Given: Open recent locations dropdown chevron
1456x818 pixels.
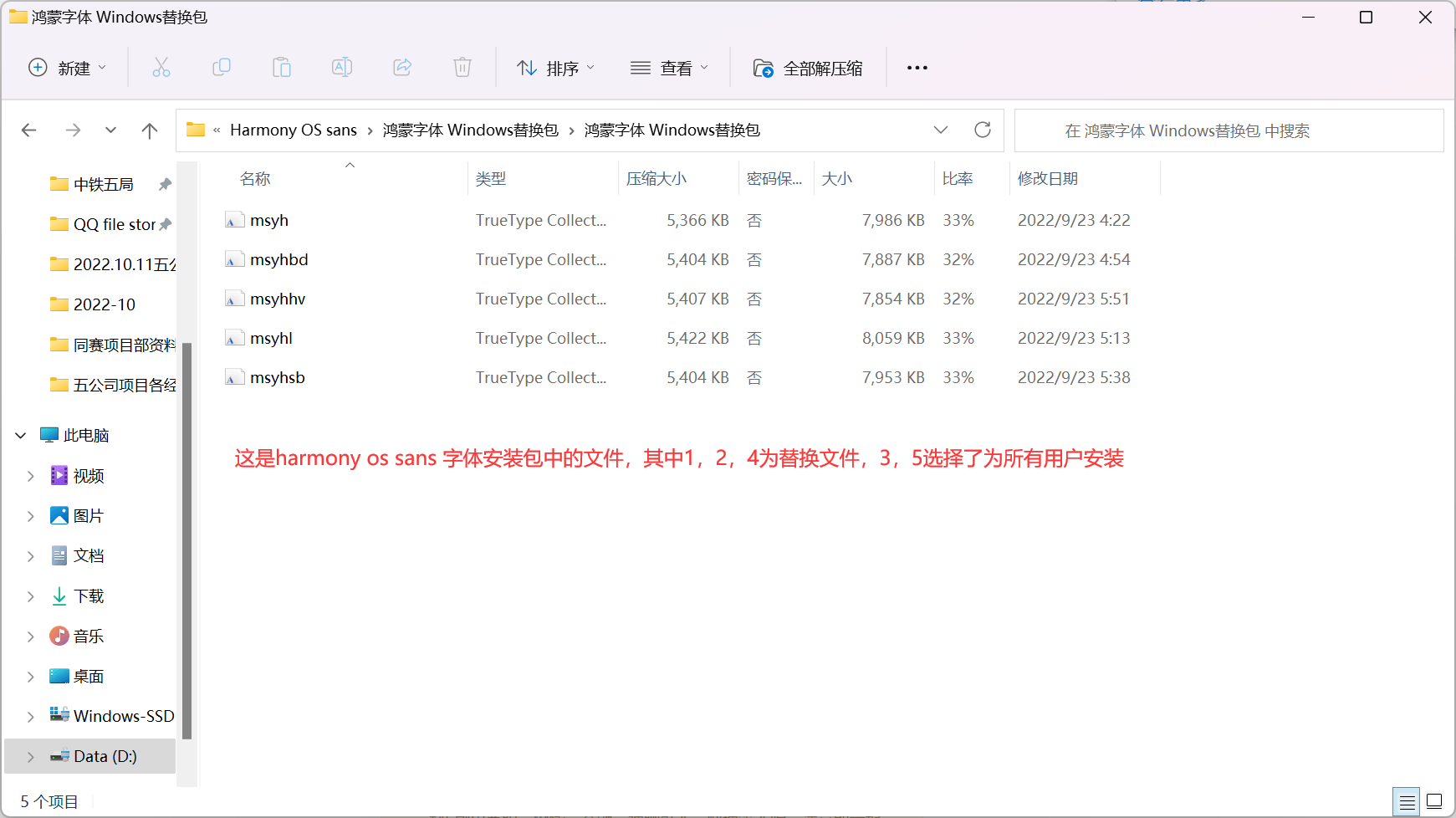Looking at the screenshot, I should click(111, 130).
